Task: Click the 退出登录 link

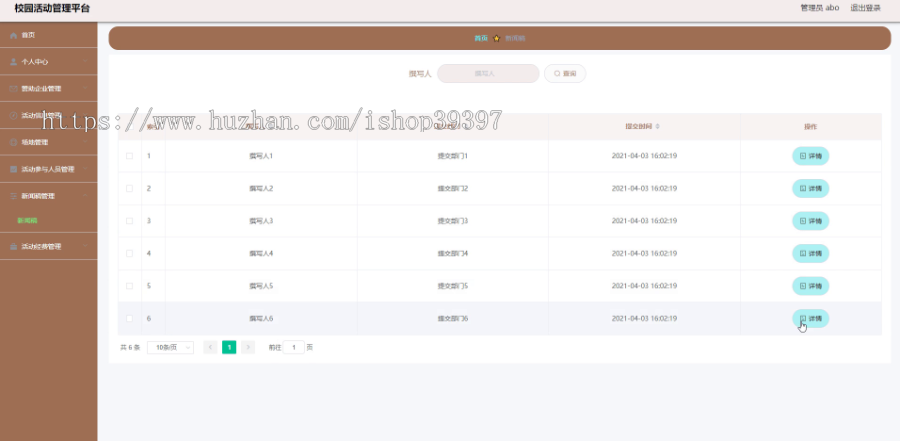Action: click(866, 8)
